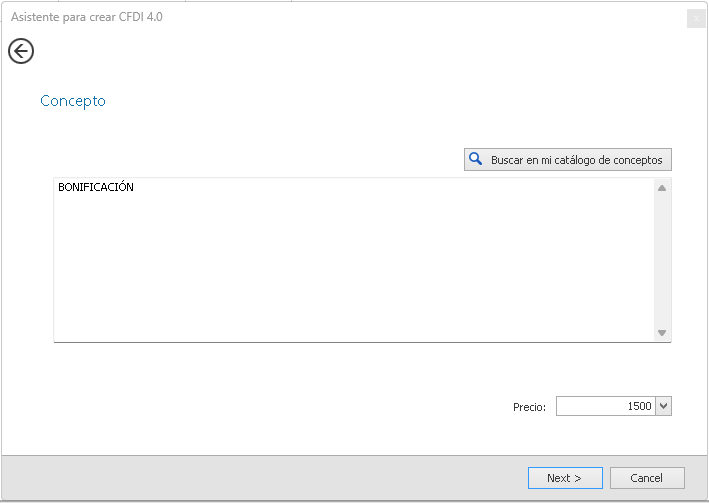709x503 pixels.
Task: Click the Precio field showing 1500
Action: coord(606,406)
